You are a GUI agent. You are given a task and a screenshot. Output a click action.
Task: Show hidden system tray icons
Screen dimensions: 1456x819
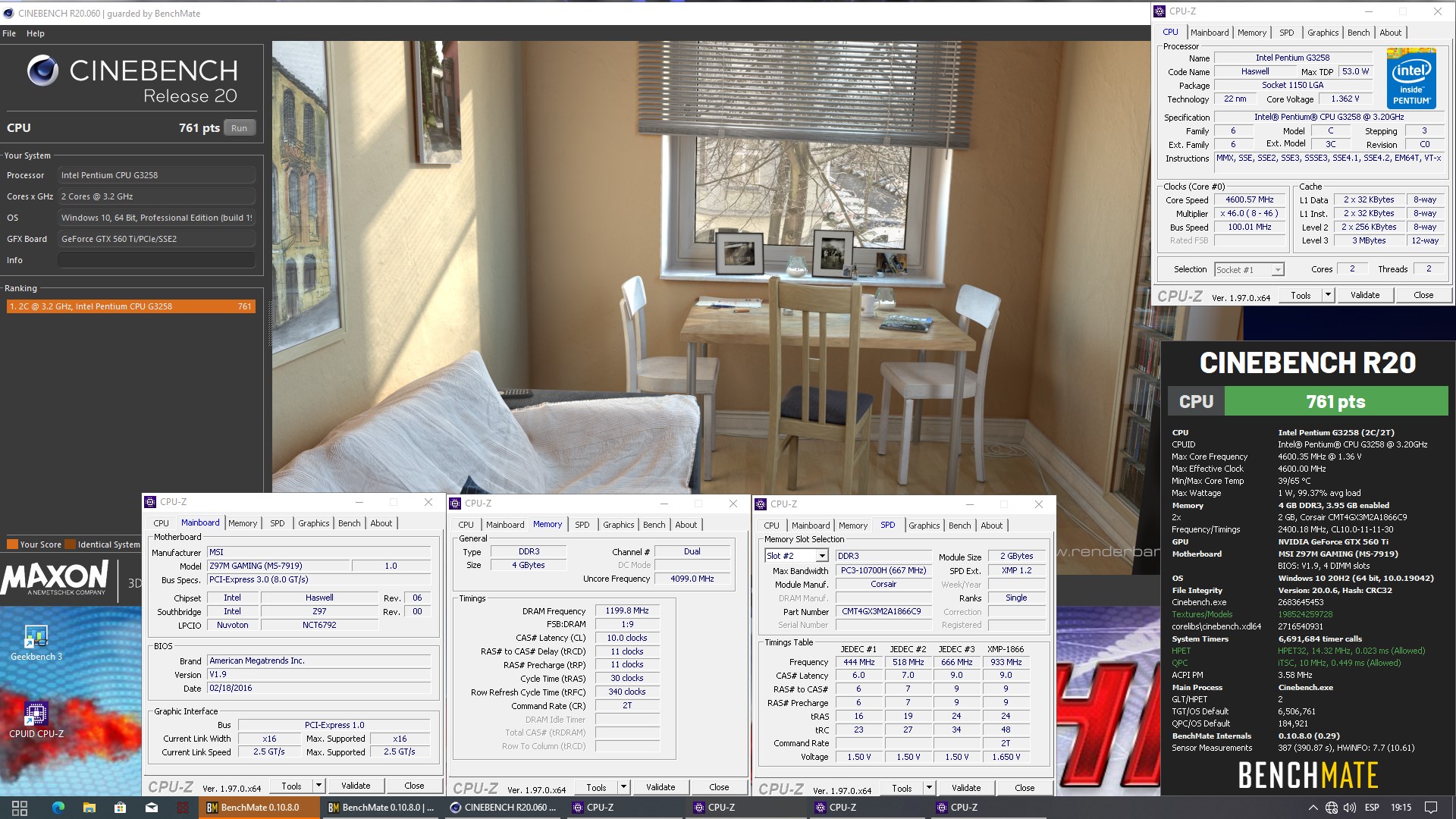(x=1313, y=808)
